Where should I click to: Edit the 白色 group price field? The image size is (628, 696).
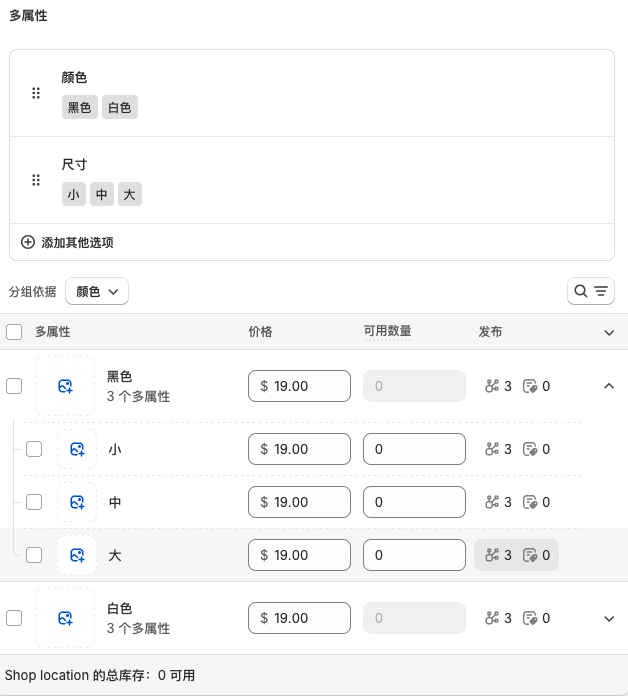click(300, 618)
